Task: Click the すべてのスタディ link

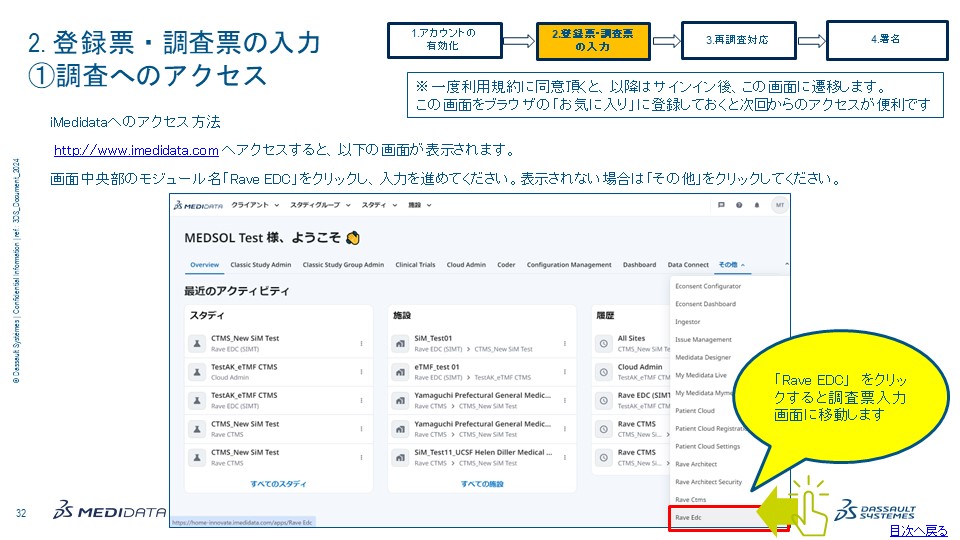Action: [x=278, y=484]
